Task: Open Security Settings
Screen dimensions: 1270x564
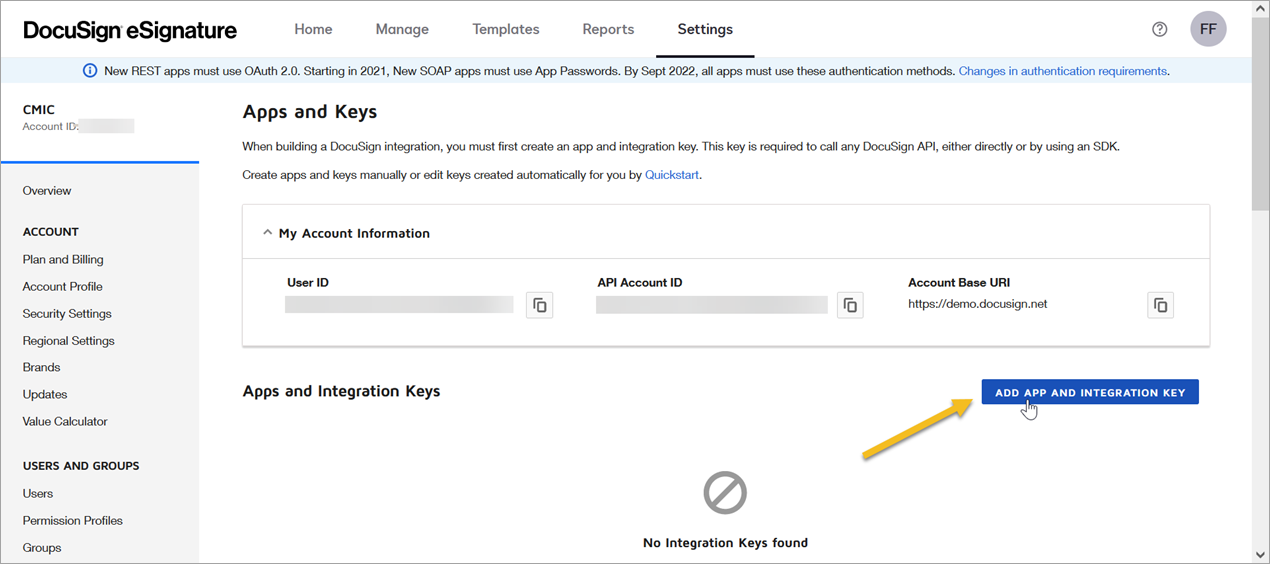Action: pos(67,313)
